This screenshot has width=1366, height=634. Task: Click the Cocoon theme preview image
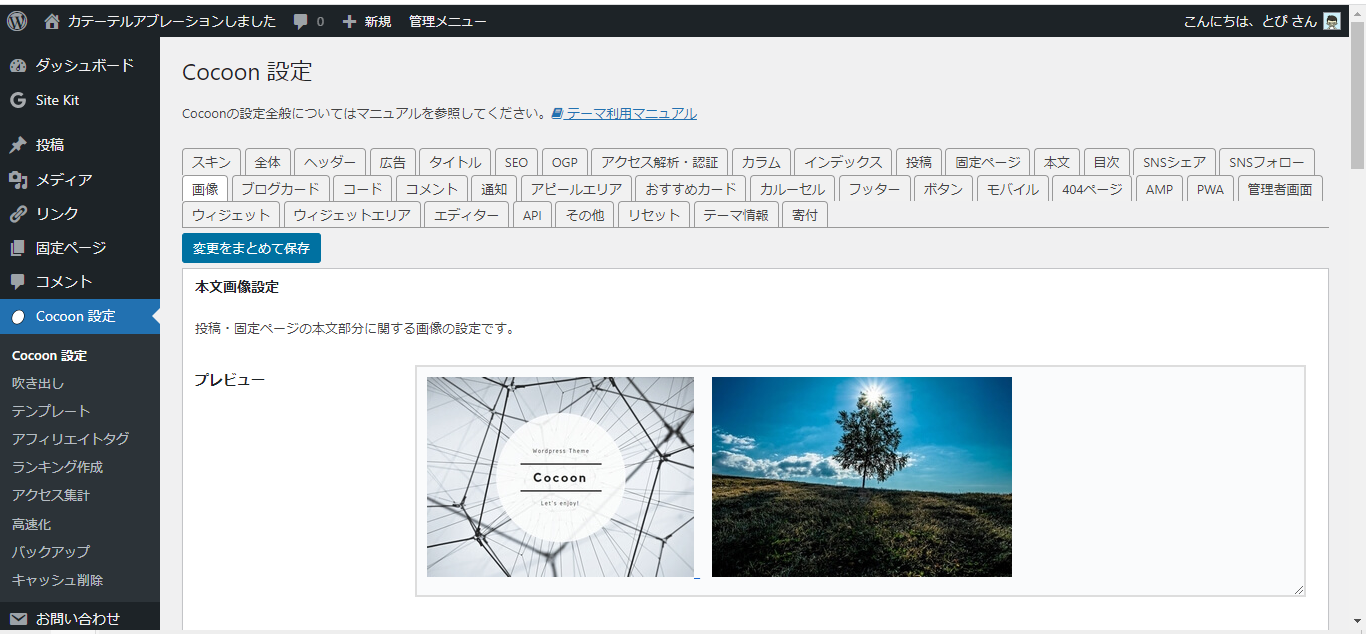click(x=560, y=477)
